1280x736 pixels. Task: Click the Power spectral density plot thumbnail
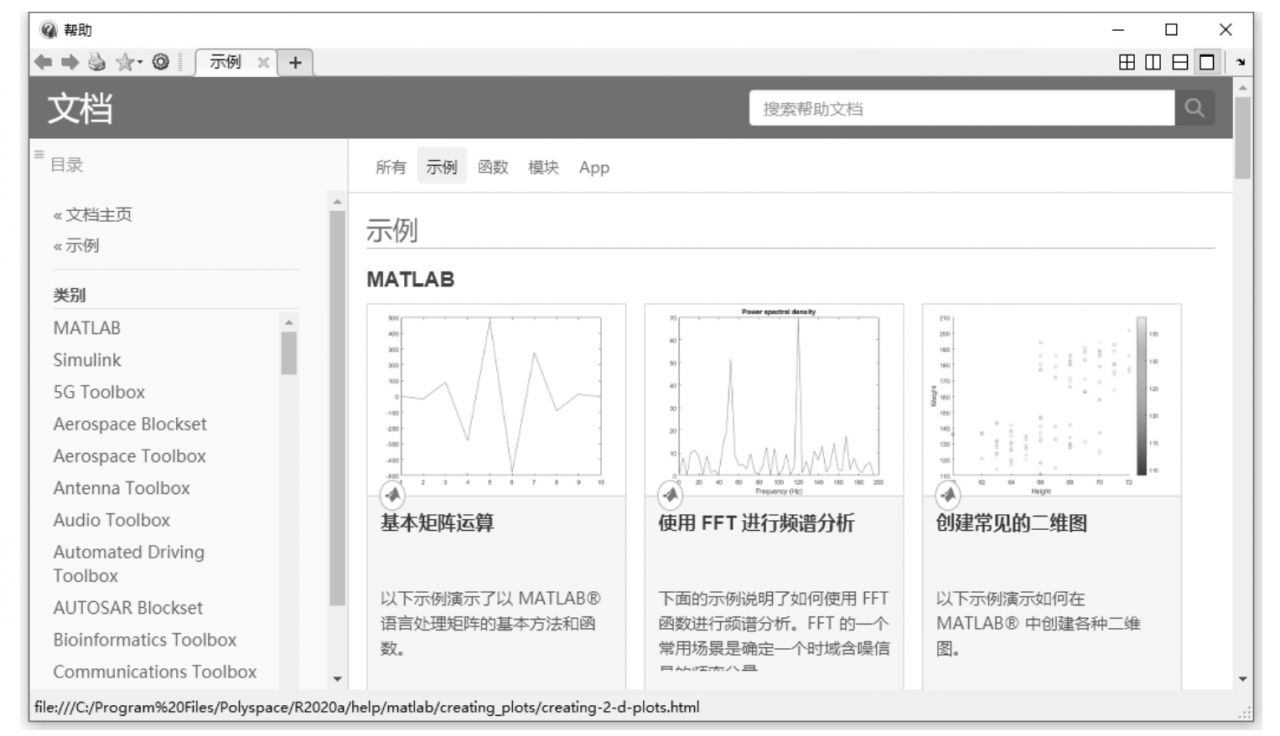[774, 399]
